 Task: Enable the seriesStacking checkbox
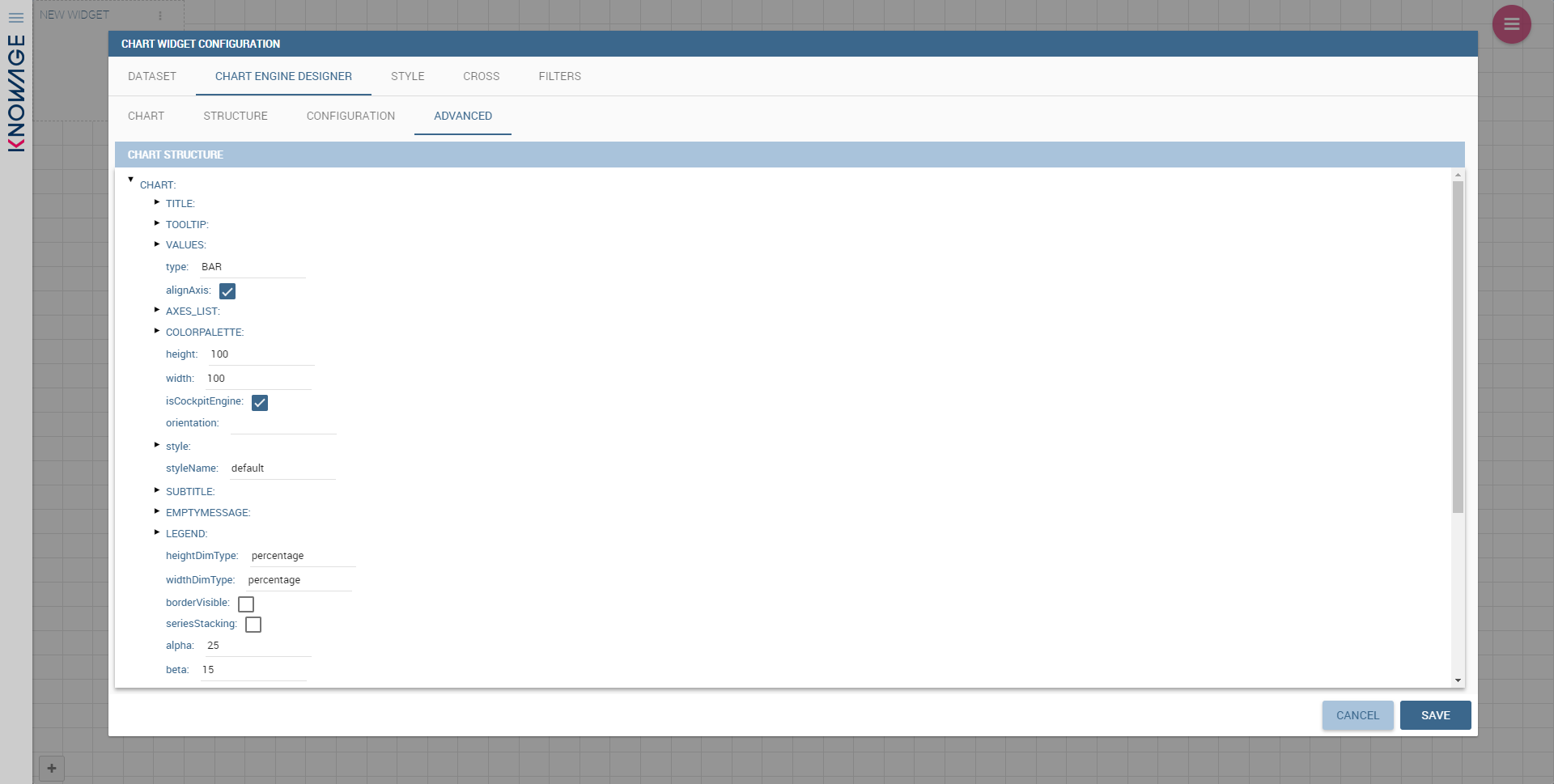[x=253, y=625]
